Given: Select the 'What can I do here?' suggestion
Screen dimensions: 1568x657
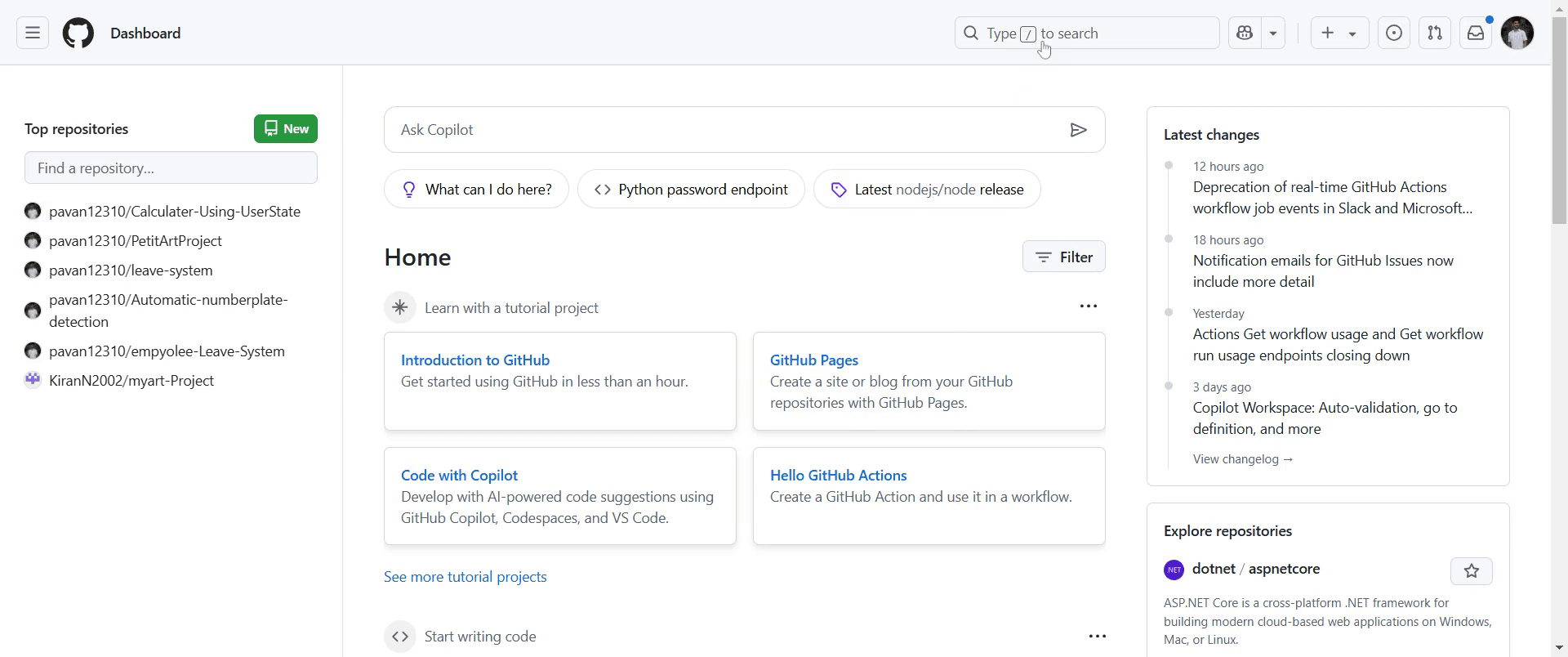Looking at the screenshot, I should (x=476, y=190).
